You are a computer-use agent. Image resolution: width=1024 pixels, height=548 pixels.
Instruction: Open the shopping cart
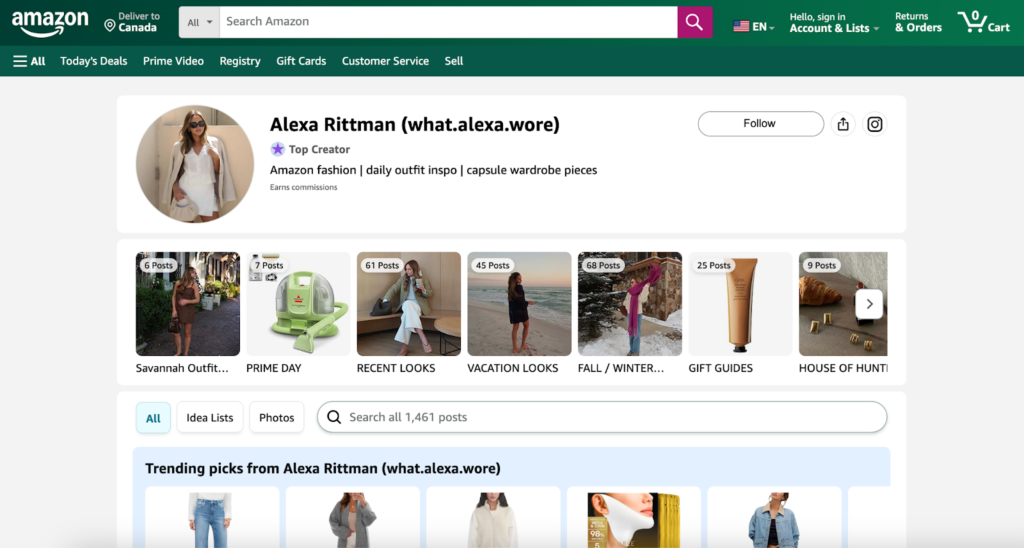(x=983, y=22)
